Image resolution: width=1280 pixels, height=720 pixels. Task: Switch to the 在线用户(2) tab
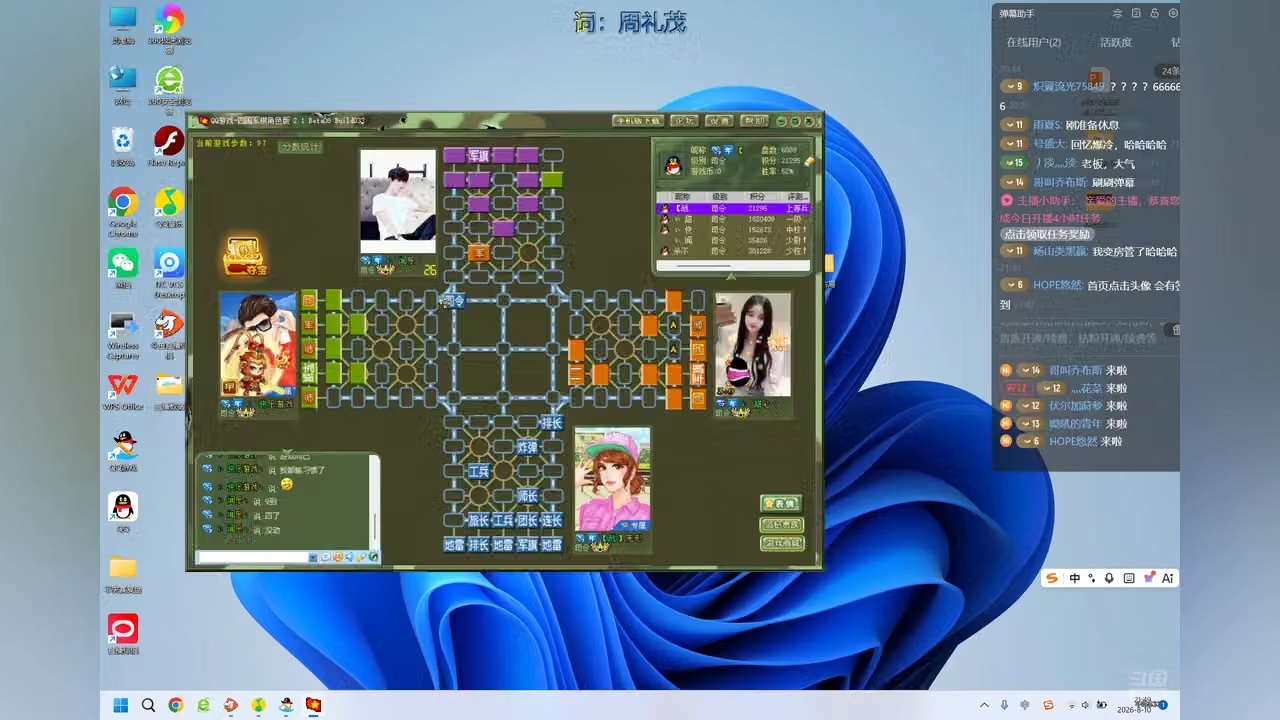(x=1033, y=42)
